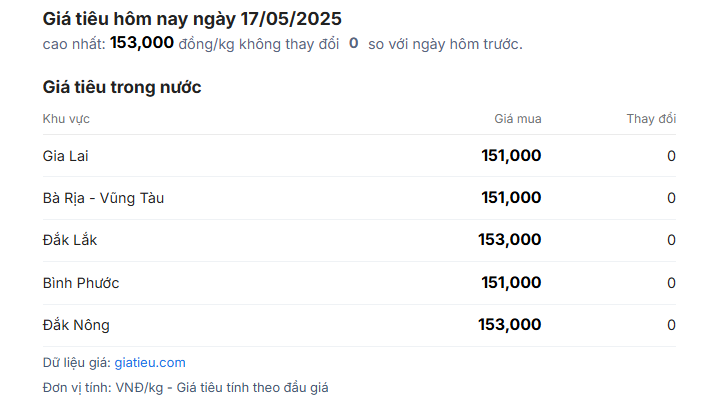Click the Giá tiêu trong nước heading
Viewport: 719px width, 413px height.
(122, 87)
